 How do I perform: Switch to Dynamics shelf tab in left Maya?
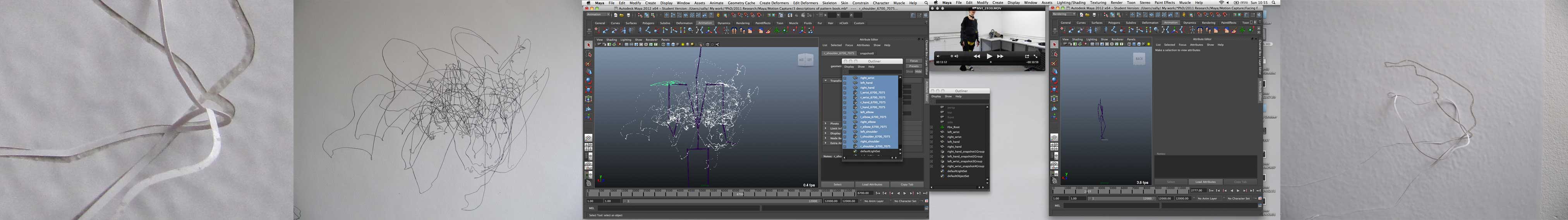coord(724,23)
